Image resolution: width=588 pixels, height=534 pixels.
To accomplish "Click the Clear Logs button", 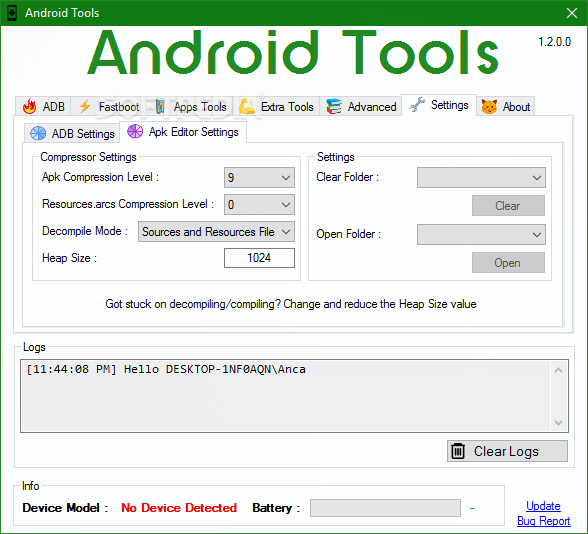I will pos(507,451).
